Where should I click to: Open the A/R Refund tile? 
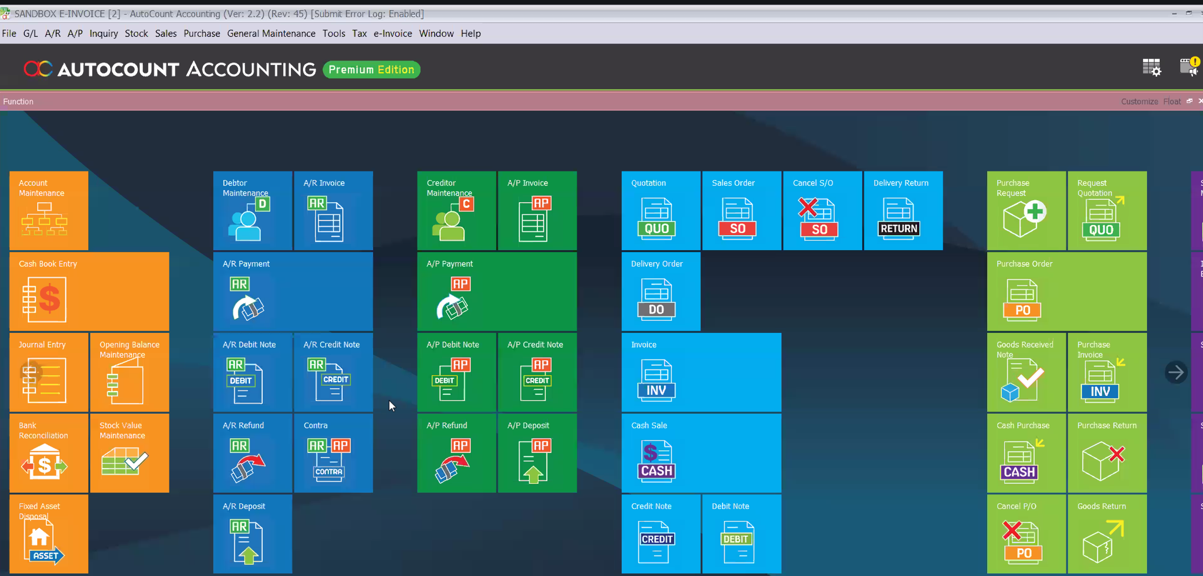tap(253, 454)
